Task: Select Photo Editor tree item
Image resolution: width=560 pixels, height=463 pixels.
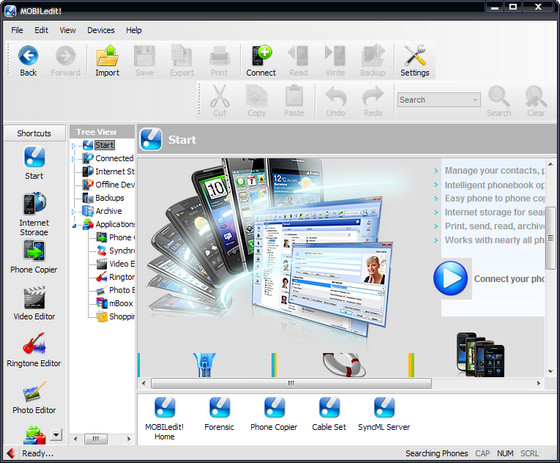Action: (122, 290)
